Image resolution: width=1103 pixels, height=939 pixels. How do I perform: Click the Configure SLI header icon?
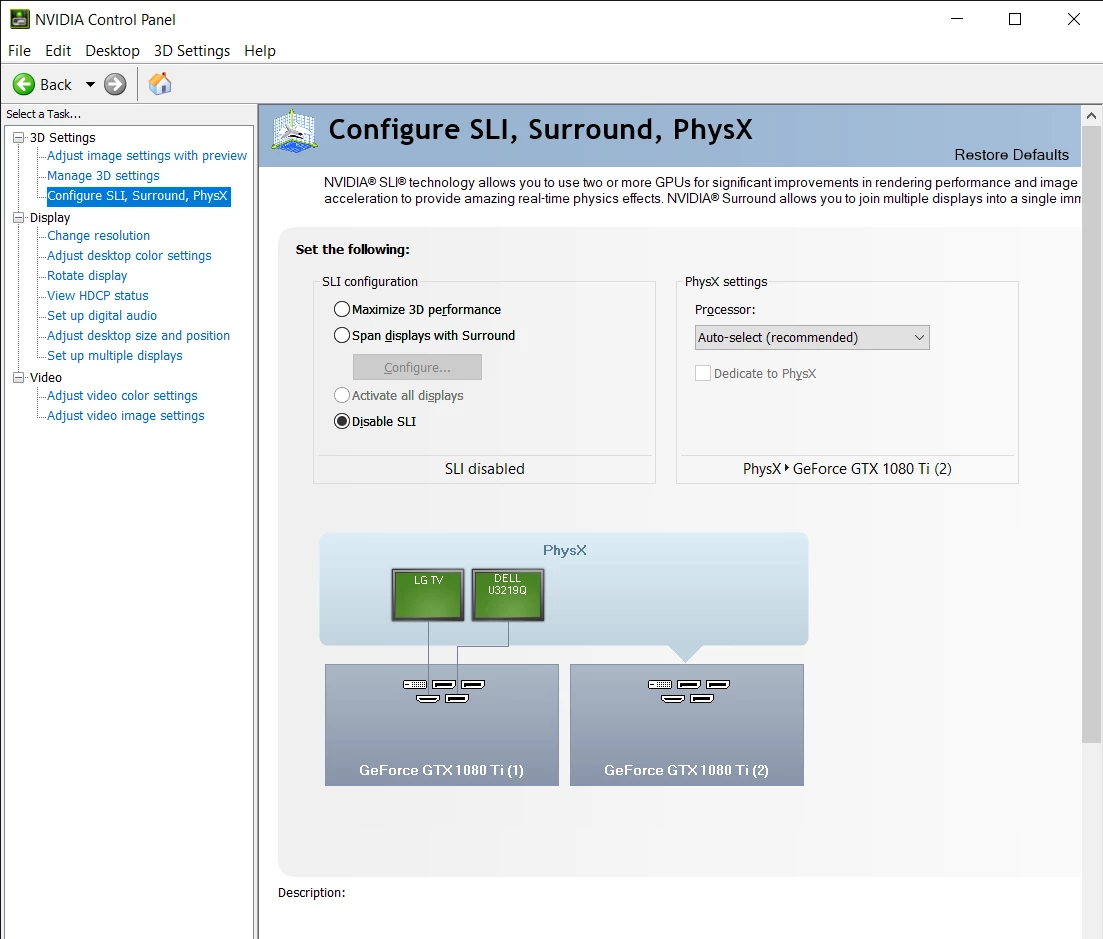pyautogui.click(x=294, y=131)
